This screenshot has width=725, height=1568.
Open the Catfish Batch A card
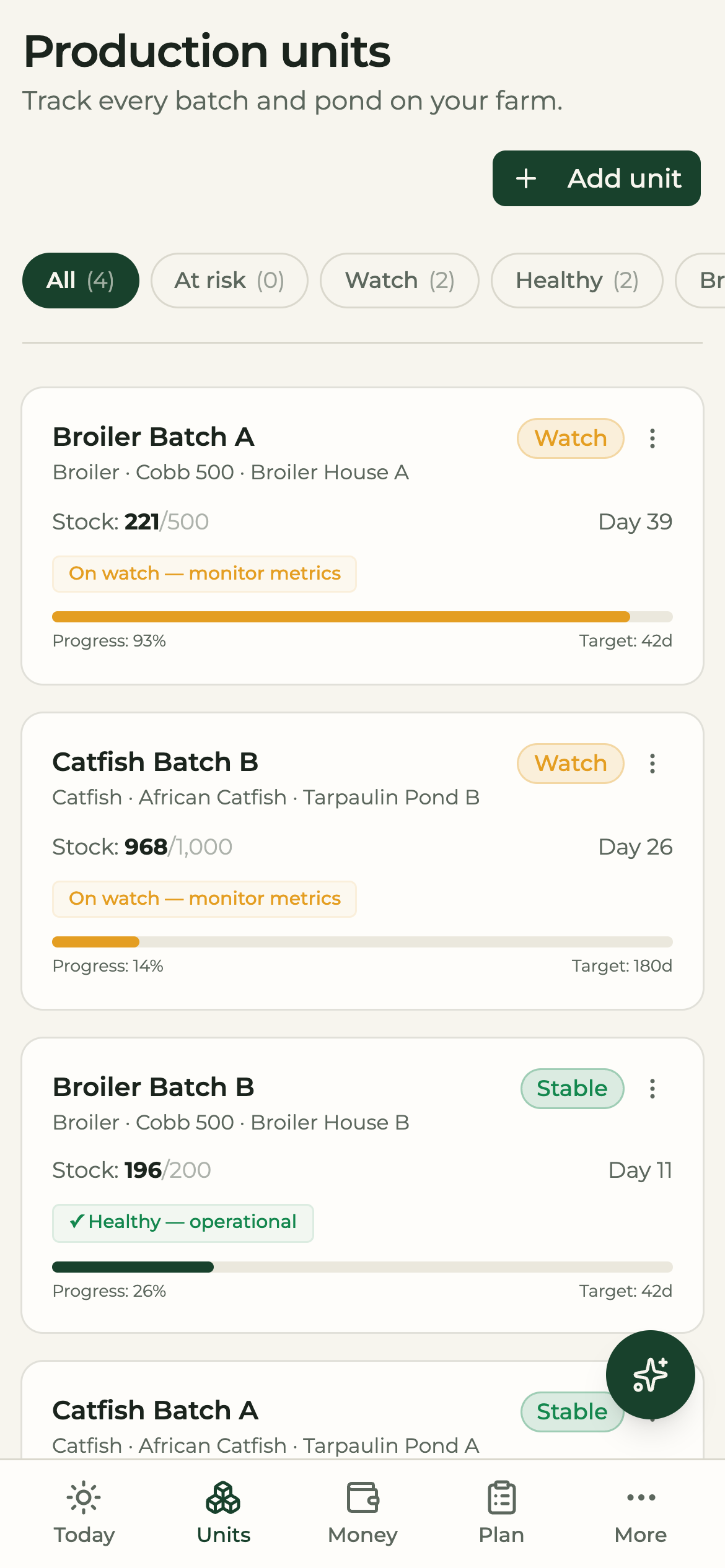[362, 1409]
